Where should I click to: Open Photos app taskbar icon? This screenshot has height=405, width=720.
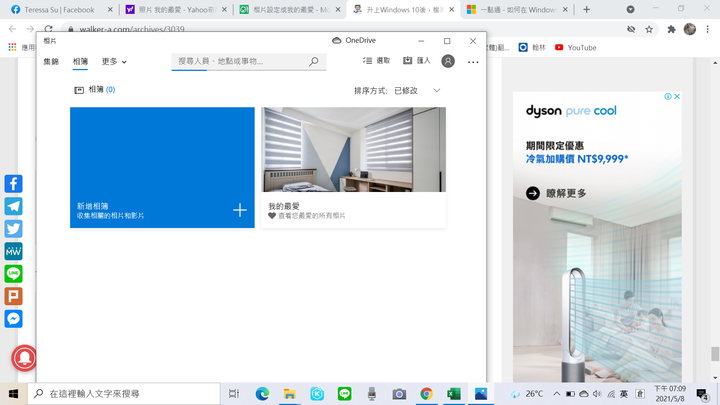(481, 394)
